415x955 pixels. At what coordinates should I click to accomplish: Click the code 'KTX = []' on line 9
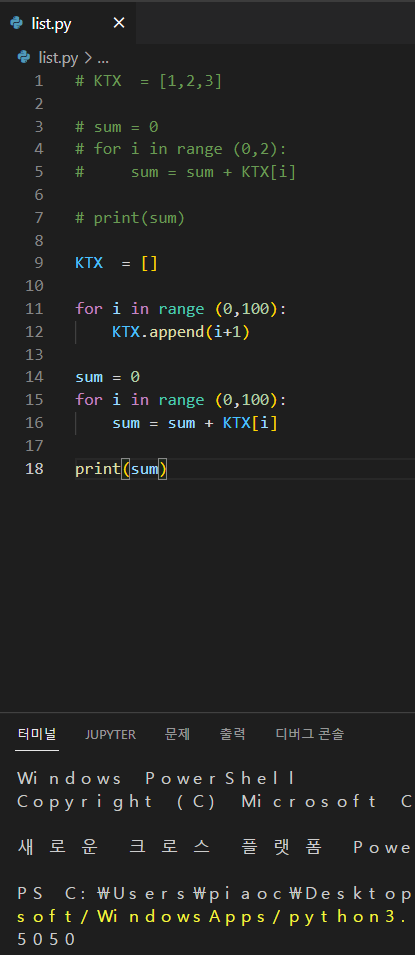[116, 263]
